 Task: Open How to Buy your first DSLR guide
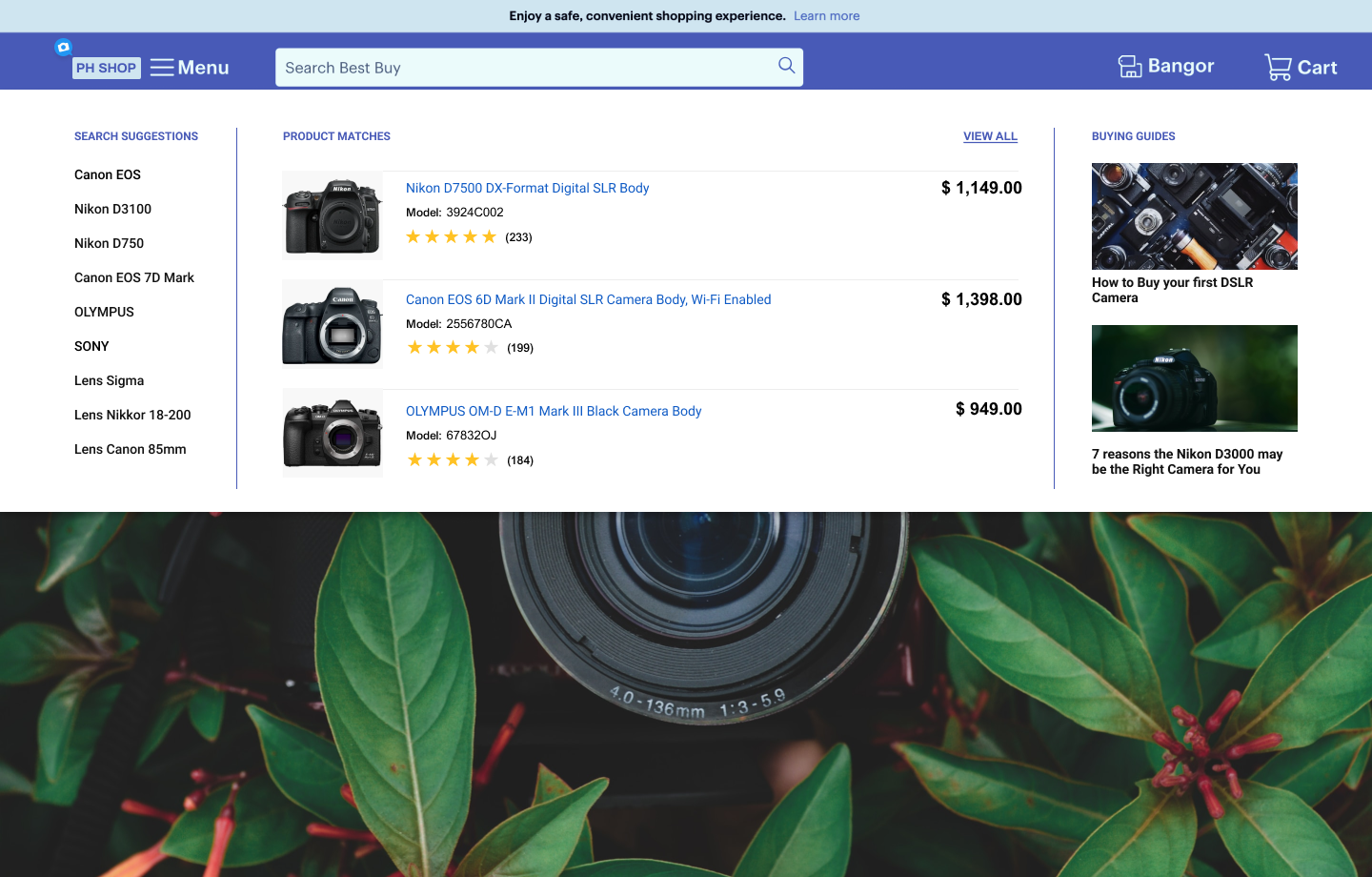coord(1173,290)
